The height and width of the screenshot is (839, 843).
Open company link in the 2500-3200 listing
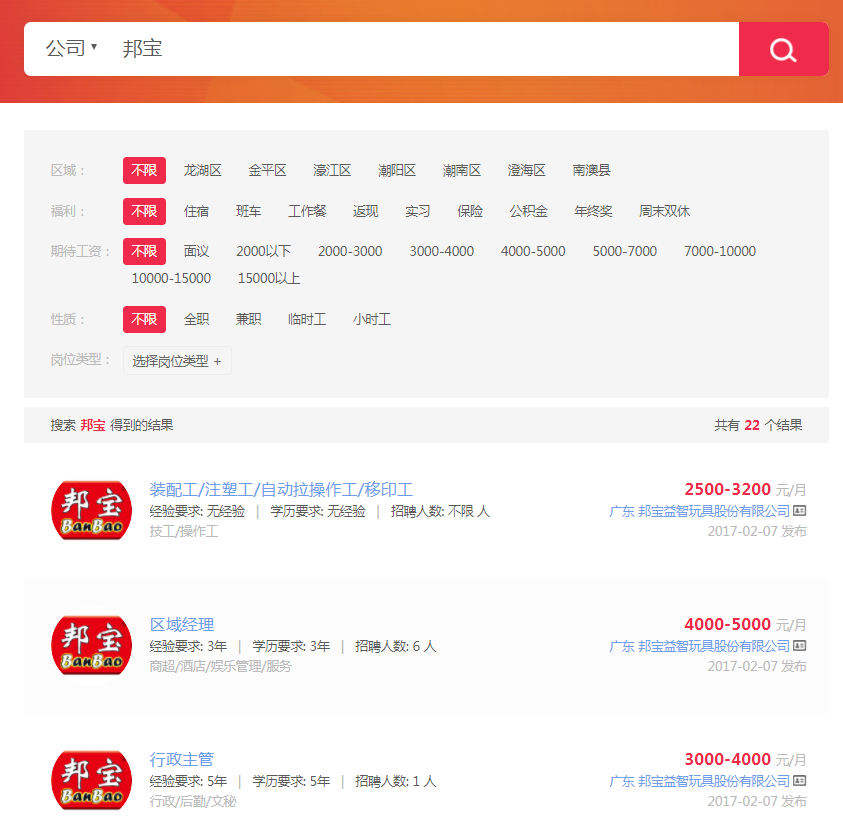[699, 511]
